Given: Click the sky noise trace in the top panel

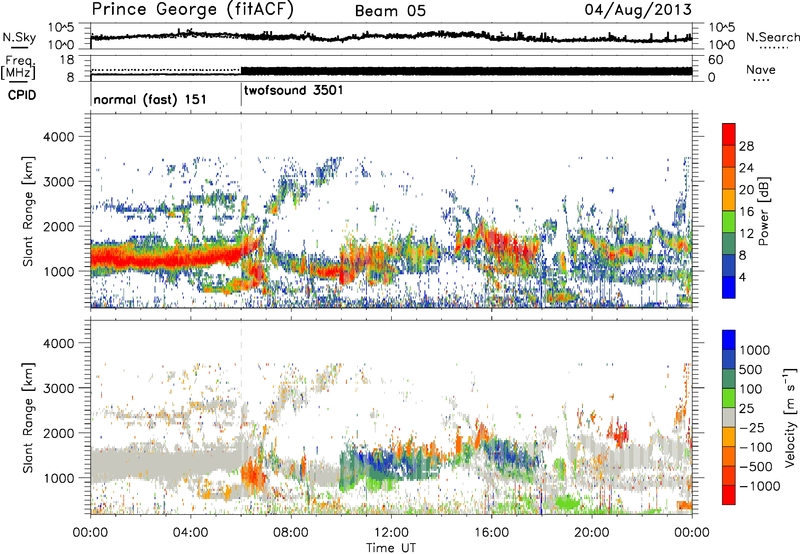Looking at the screenshot, I should pos(391,36).
